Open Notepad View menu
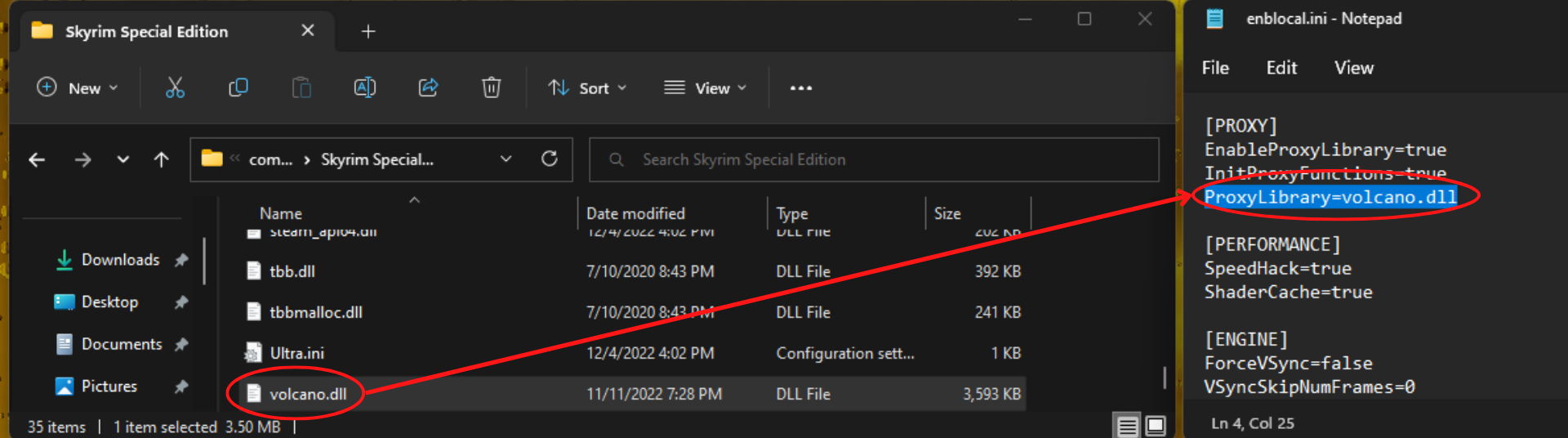1568x438 pixels. click(x=1354, y=68)
